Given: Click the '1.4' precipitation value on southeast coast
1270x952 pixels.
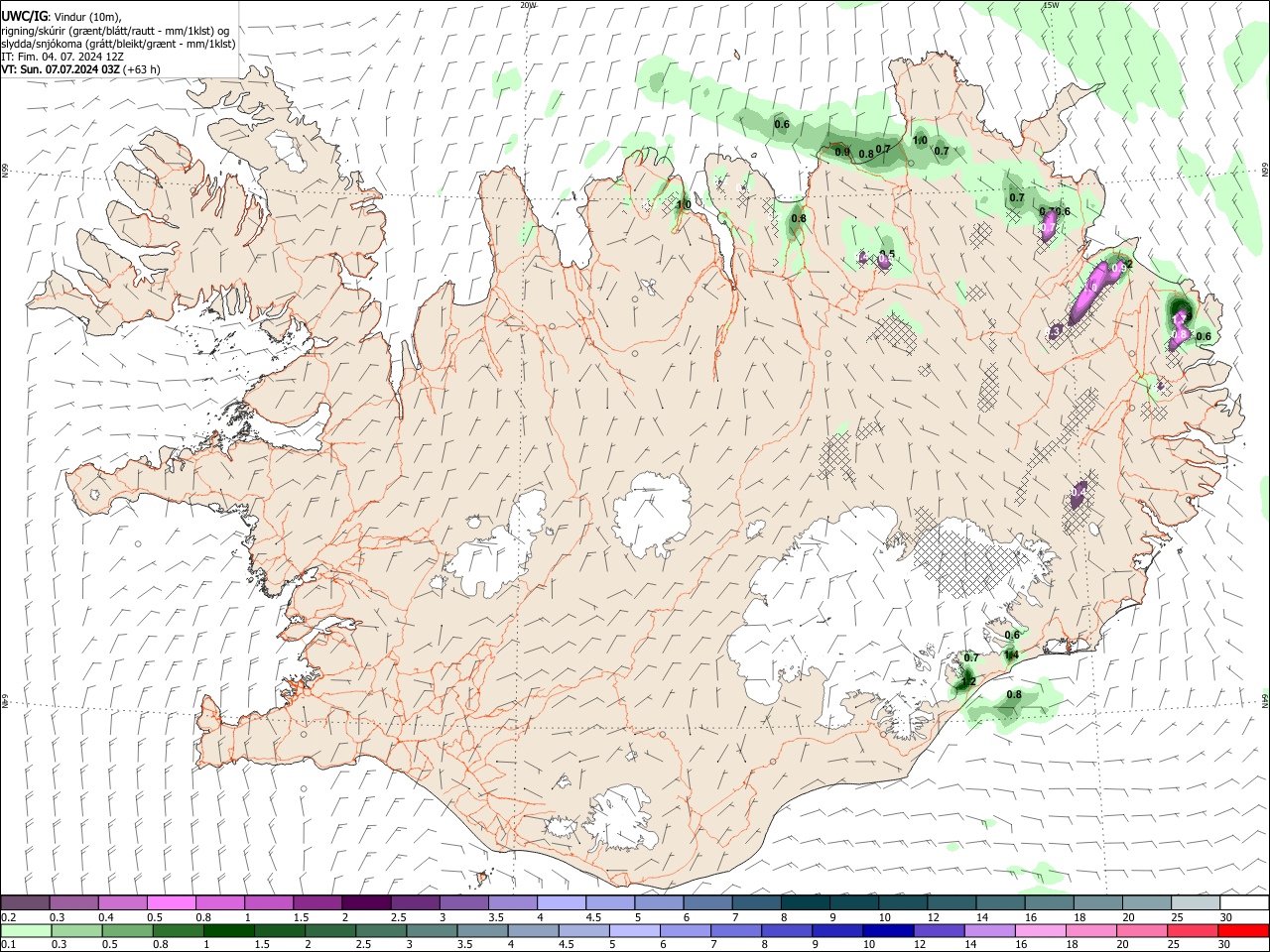Looking at the screenshot, I should (x=1012, y=654).
